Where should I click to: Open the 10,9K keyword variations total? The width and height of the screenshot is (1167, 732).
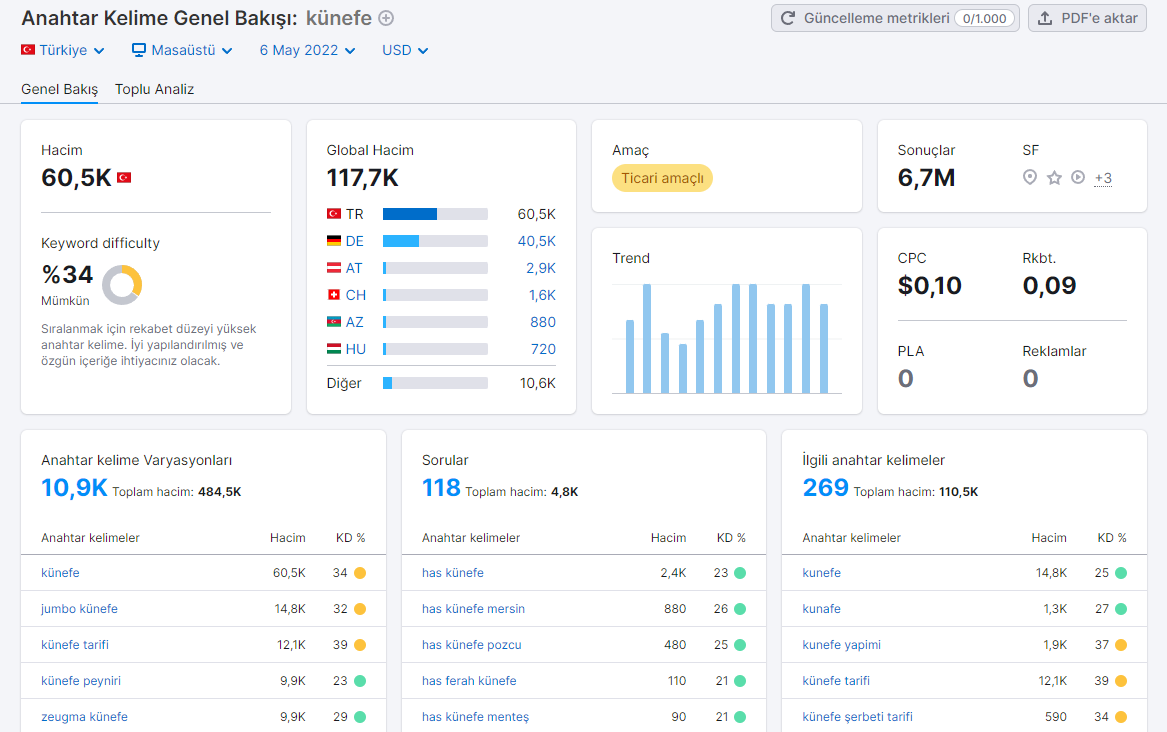pyautogui.click(x=74, y=487)
